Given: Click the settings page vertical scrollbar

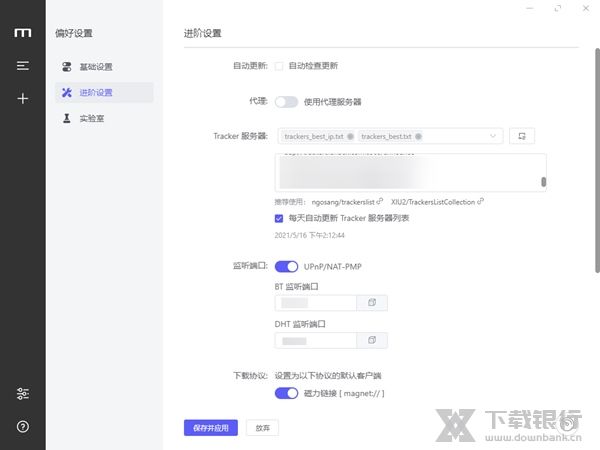Looking at the screenshot, I should [x=597, y=161].
